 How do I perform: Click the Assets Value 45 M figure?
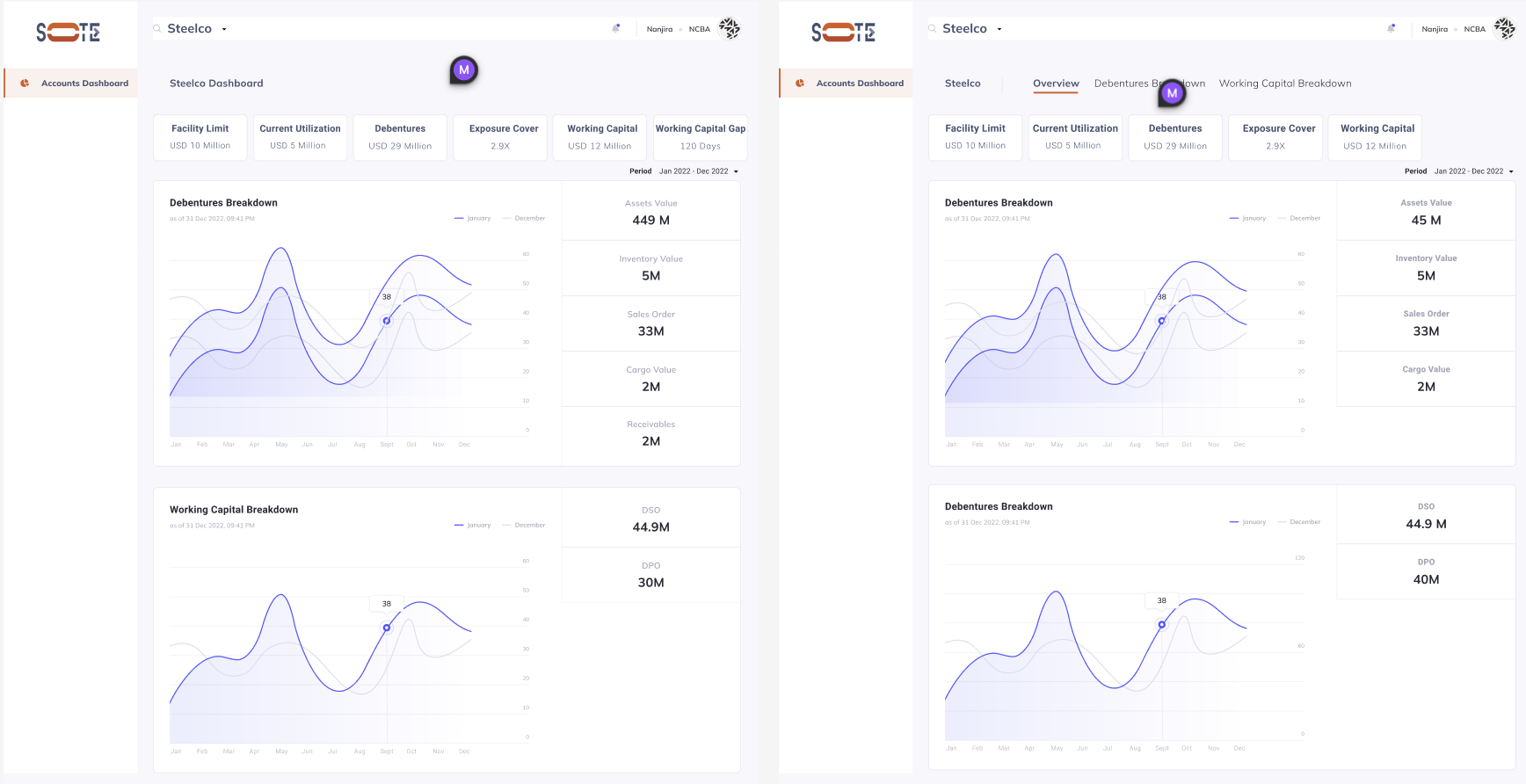tap(1426, 221)
